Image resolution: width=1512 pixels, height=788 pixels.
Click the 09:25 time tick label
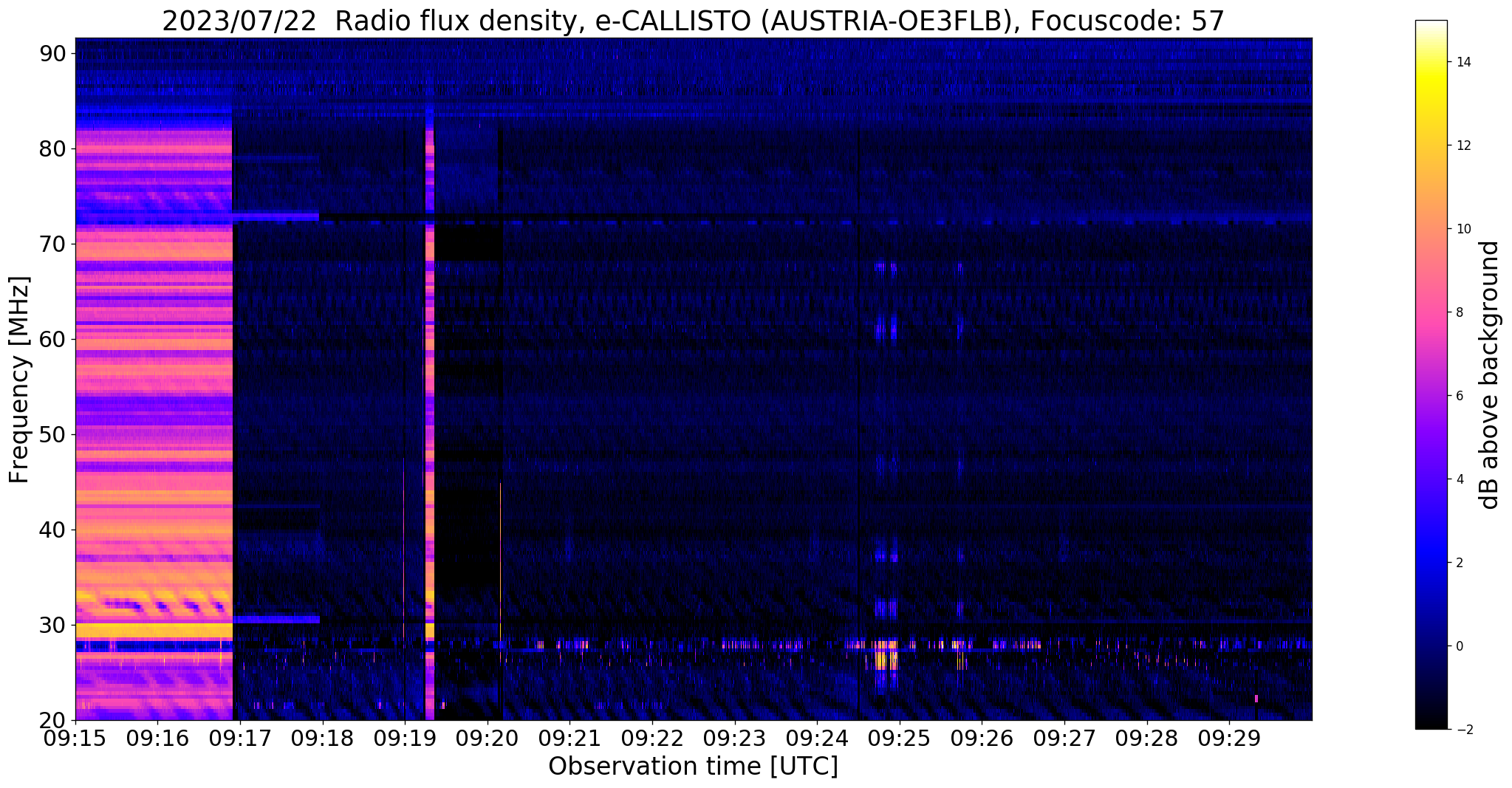coord(900,737)
